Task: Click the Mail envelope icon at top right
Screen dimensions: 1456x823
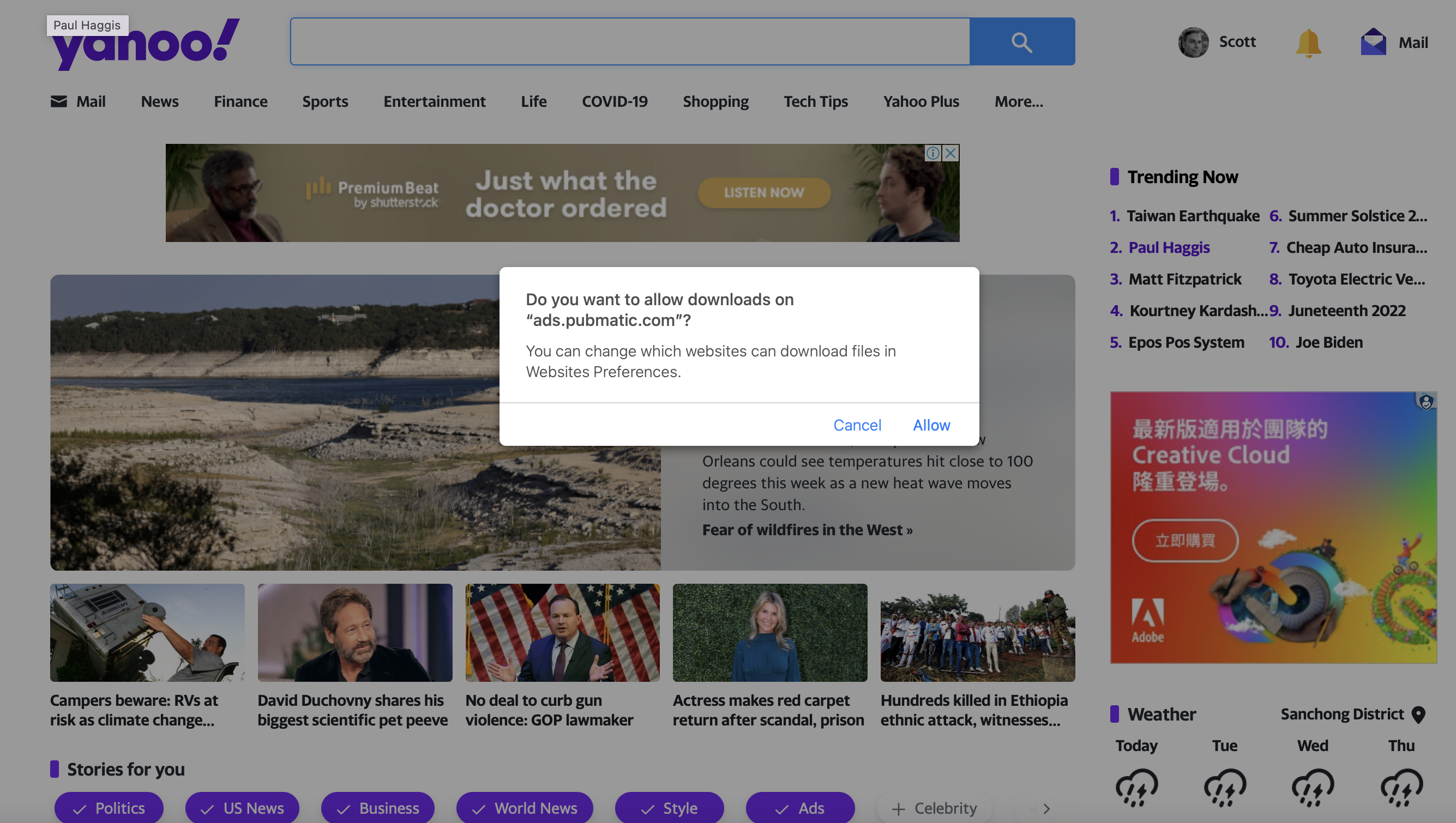Action: (x=1373, y=43)
